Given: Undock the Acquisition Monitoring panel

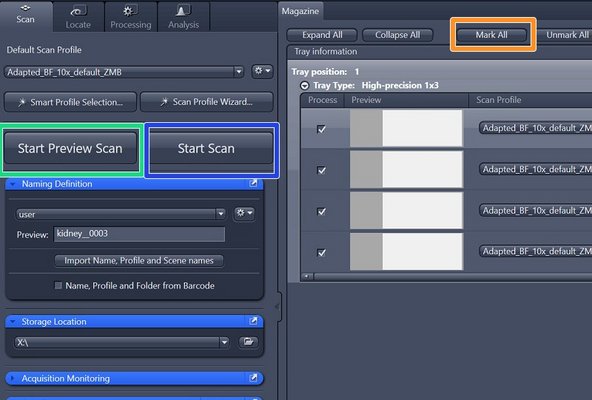Looking at the screenshot, I should (x=253, y=378).
